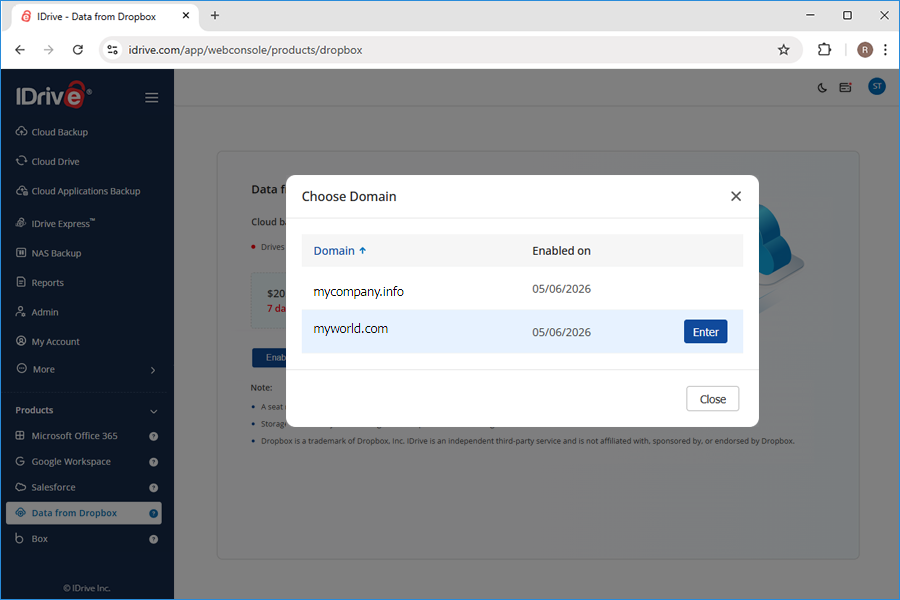Open My Account in the sidebar
Viewport: 900px width, 600px height.
point(55,342)
